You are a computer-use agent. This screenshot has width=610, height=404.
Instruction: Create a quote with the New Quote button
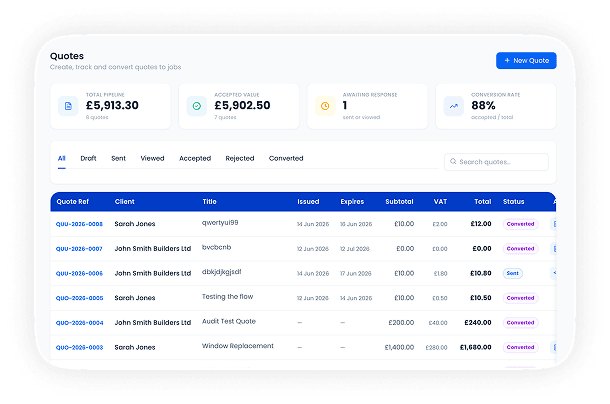click(x=526, y=60)
